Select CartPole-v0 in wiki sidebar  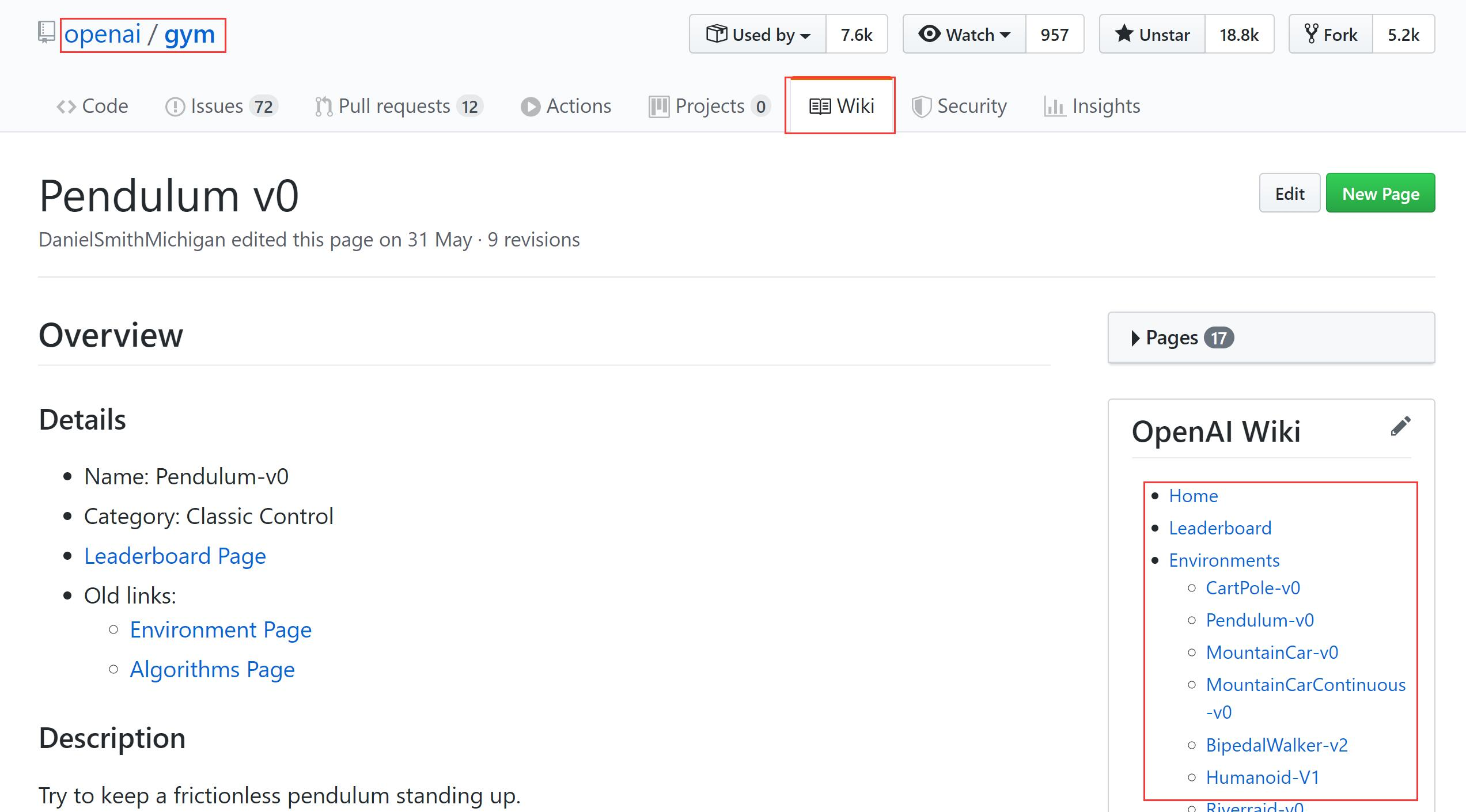(1252, 588)
